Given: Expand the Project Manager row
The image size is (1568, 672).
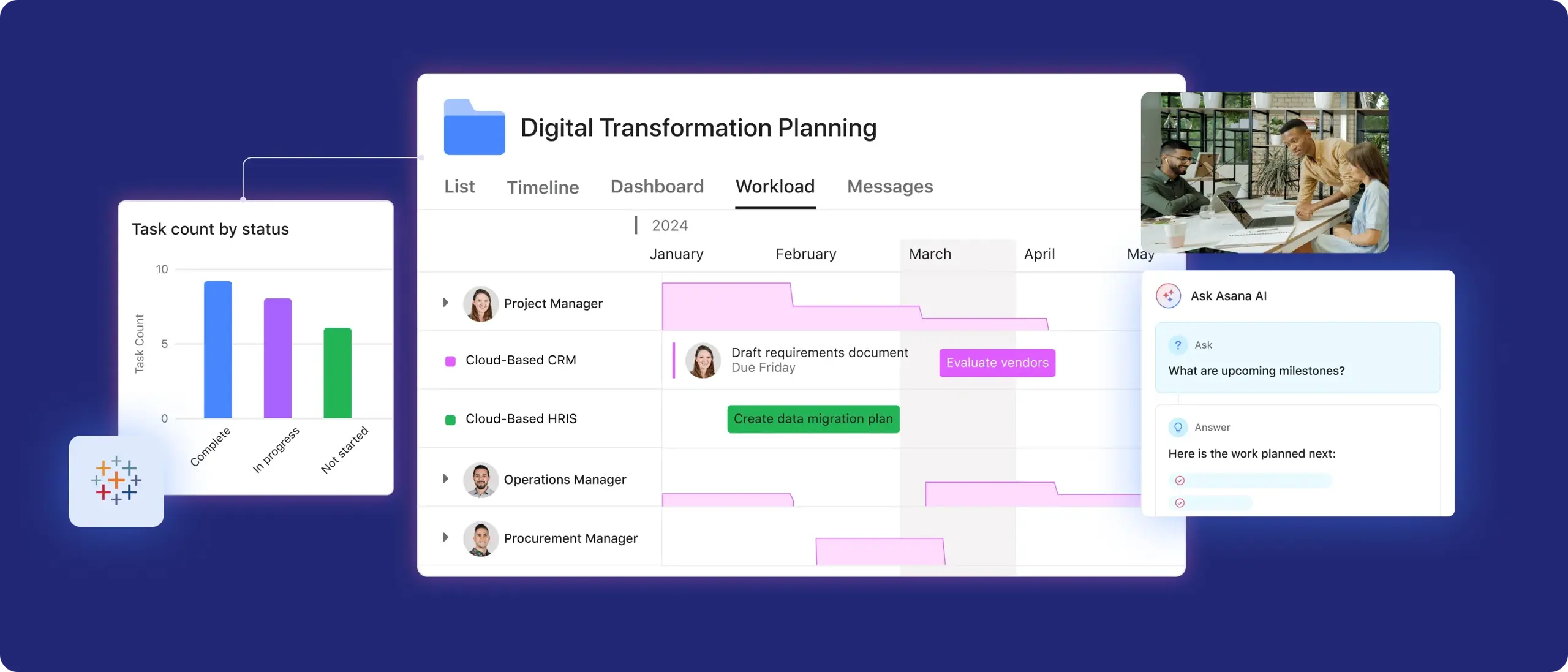Looking at the screenshot, I should (445, 303).
